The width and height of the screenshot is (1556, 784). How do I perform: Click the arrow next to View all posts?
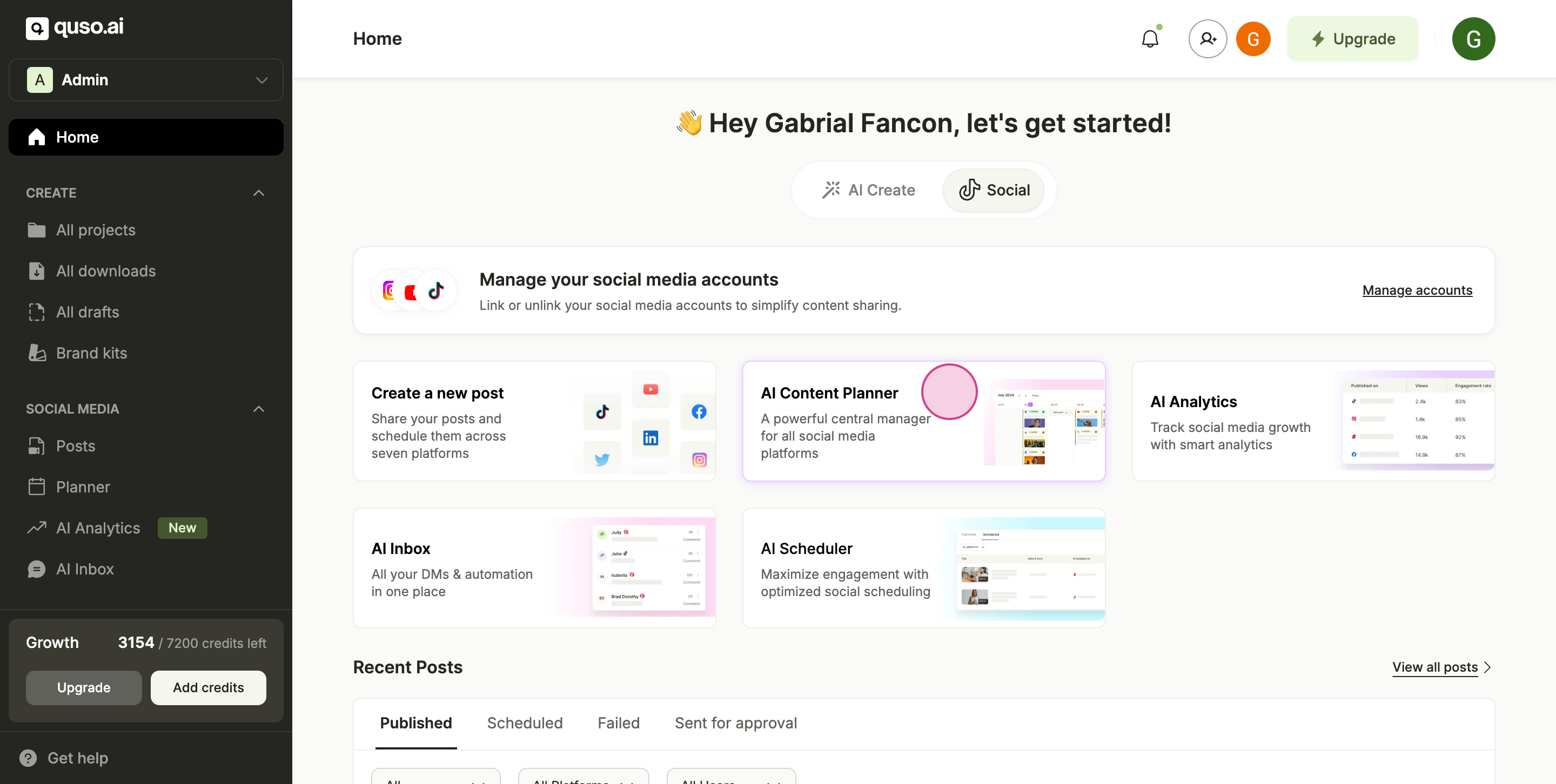(x=1488, y=667)
